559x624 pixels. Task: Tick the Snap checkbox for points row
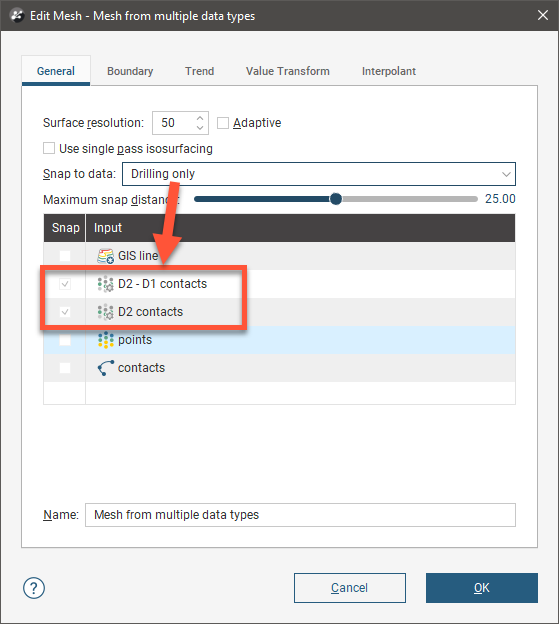(x=65, y=340)
